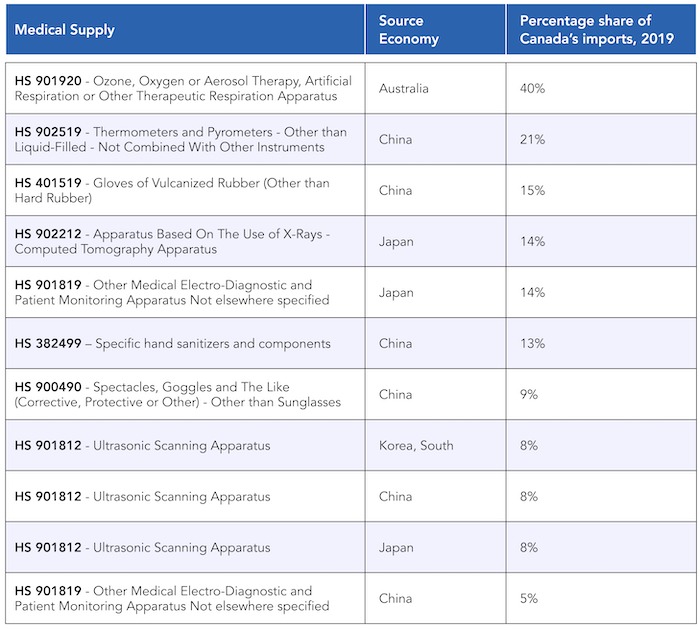
Task: Select the HS 902212 Computed Tomography Apparatus entry
Action: [x=172, y=242]
